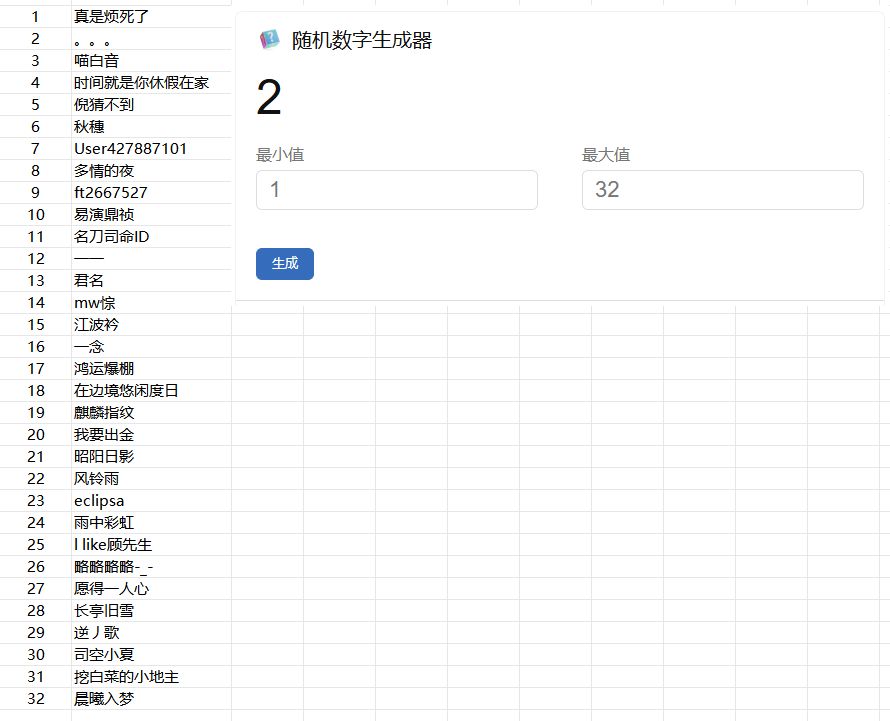The image size is (890, 721).
Task: Select cell with 鸿运爆棚
Action: (x=152, y=368)
